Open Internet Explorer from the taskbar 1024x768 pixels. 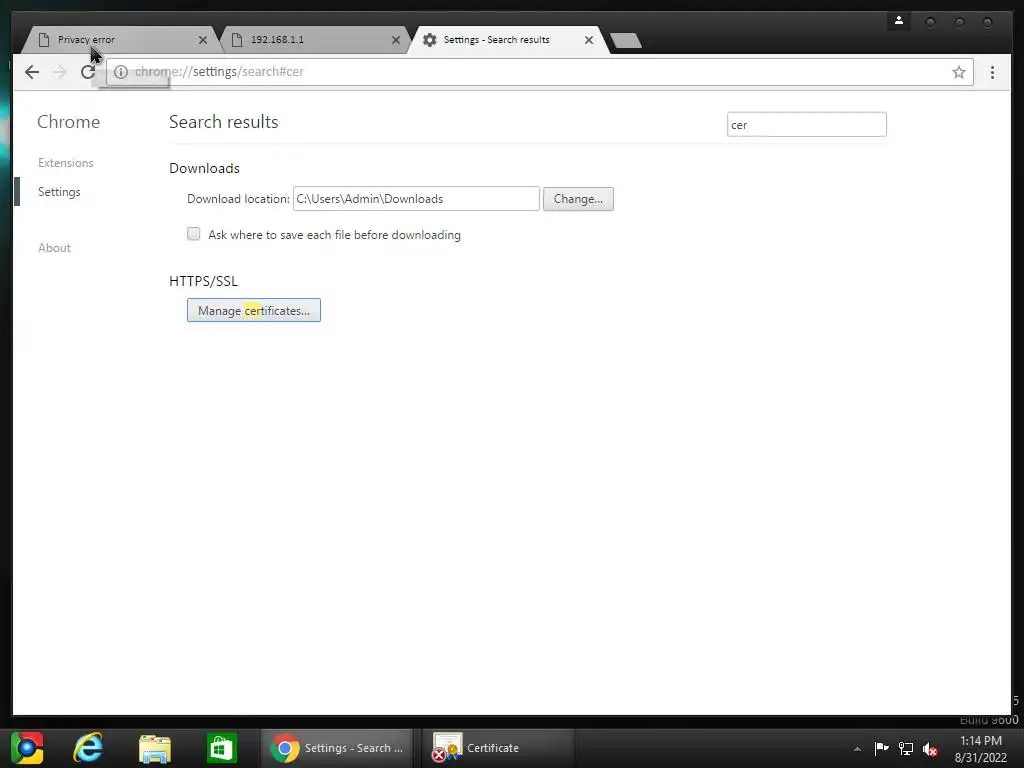[x=88, y=748]
